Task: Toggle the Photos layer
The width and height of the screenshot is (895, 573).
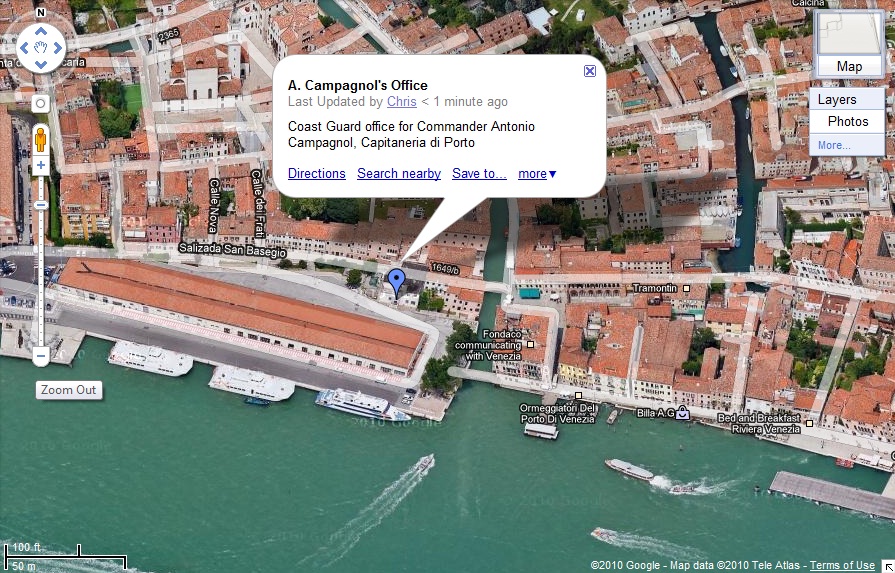Action: point(847,122)
